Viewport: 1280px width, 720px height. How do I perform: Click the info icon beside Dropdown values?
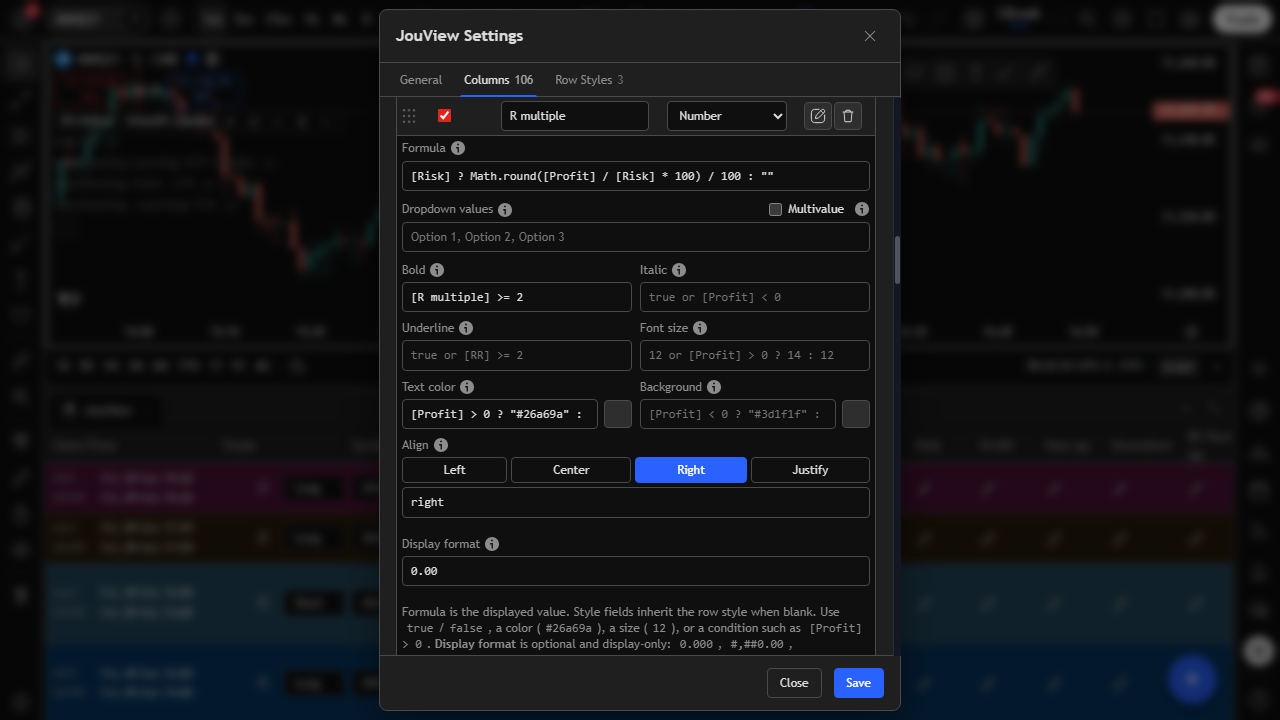coord(505,210)
